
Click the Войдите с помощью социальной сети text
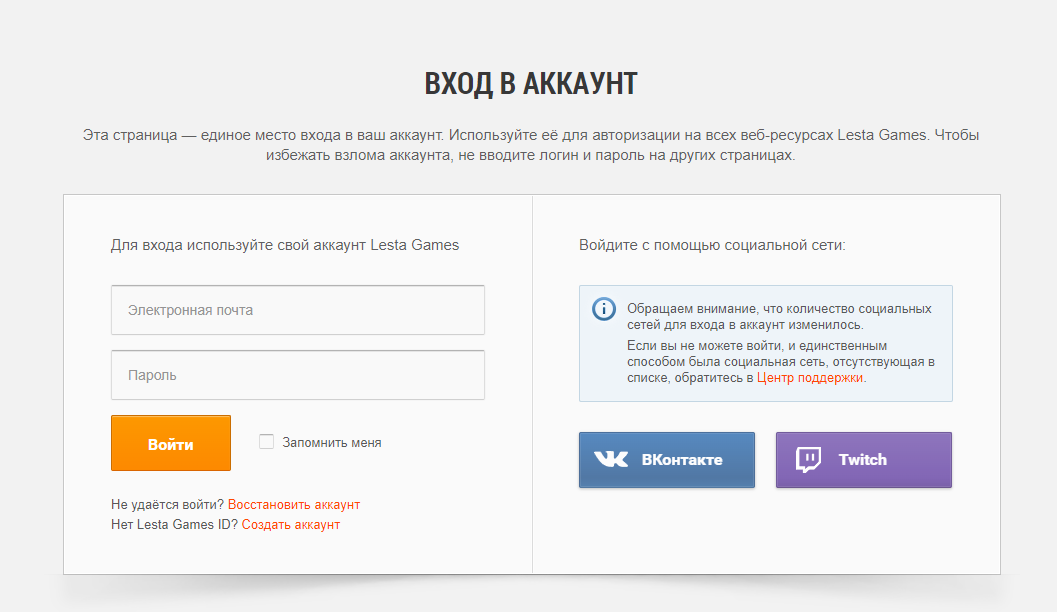pyautogui.click(x=712, y=245)
